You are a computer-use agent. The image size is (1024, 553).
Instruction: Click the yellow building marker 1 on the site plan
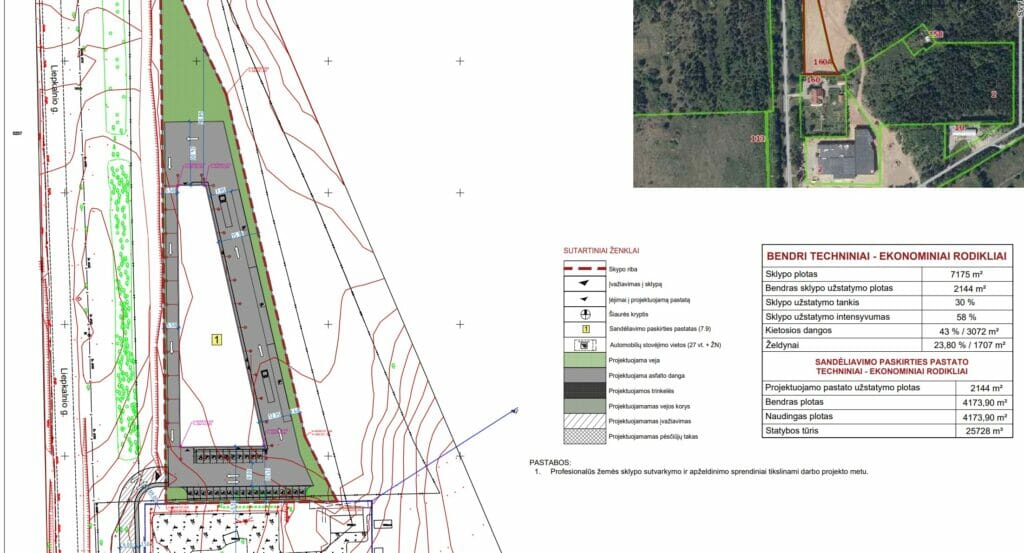(216, 340)
